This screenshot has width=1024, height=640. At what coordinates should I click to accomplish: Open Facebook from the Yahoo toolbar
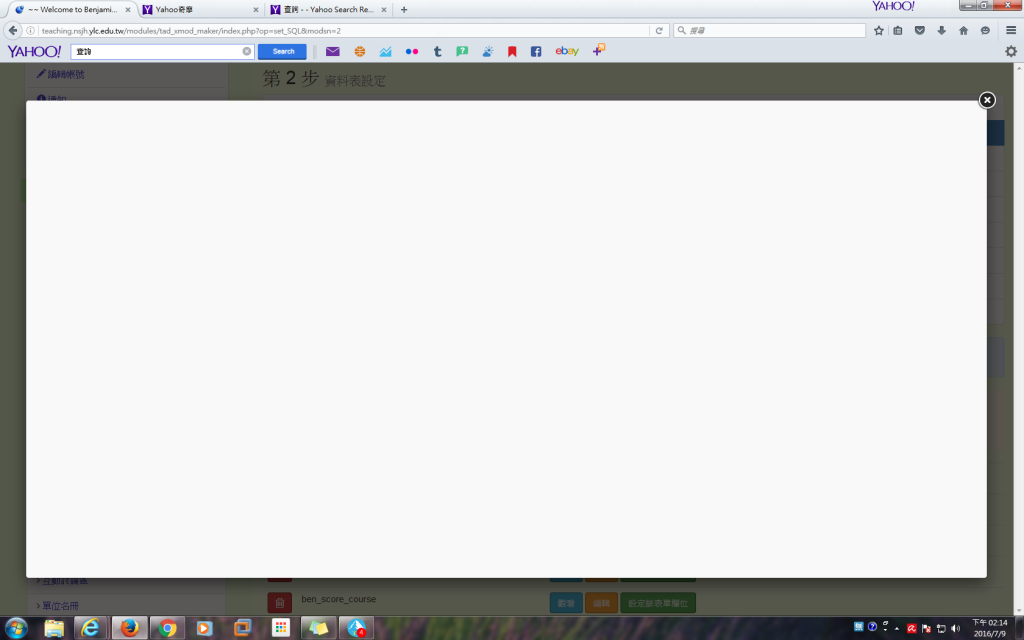(536, 51)
